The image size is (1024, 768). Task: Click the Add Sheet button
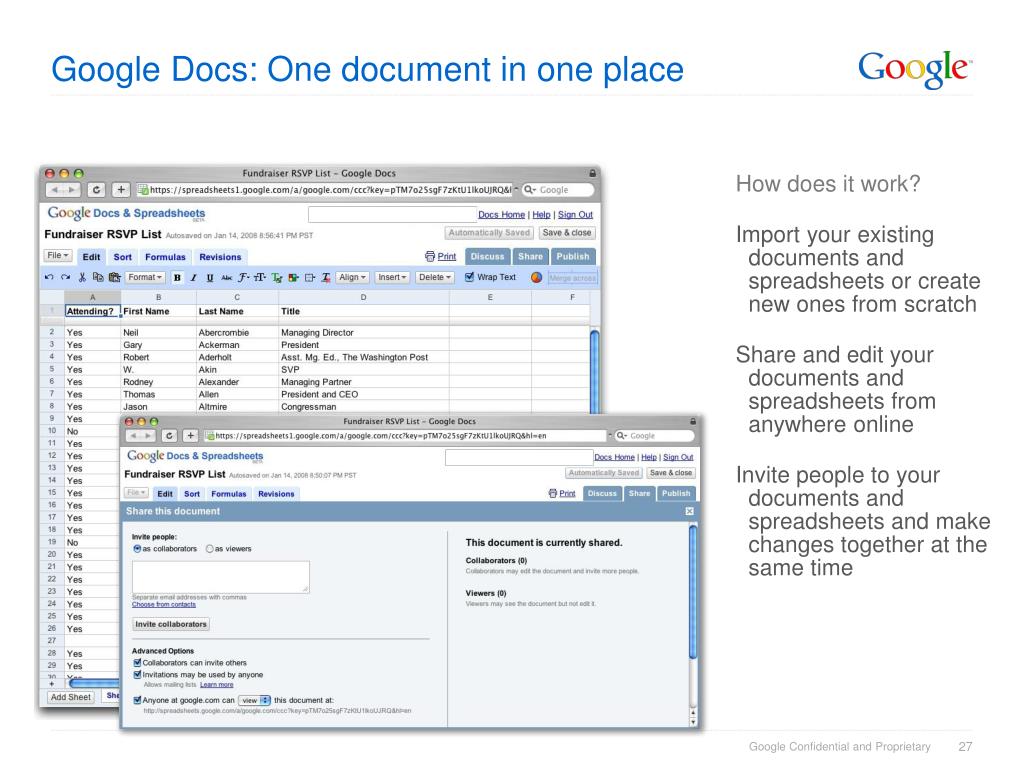(x=71, y=697)
